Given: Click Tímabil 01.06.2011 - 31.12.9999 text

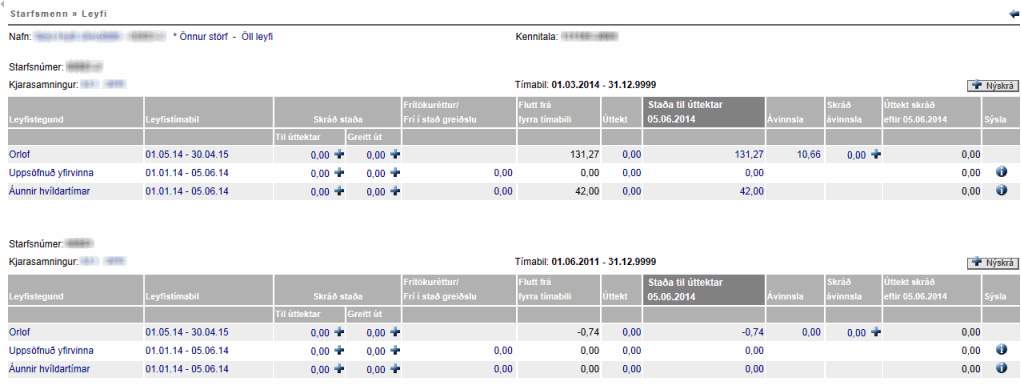Looking at the screenshot, I should click(x=585, y=261).
